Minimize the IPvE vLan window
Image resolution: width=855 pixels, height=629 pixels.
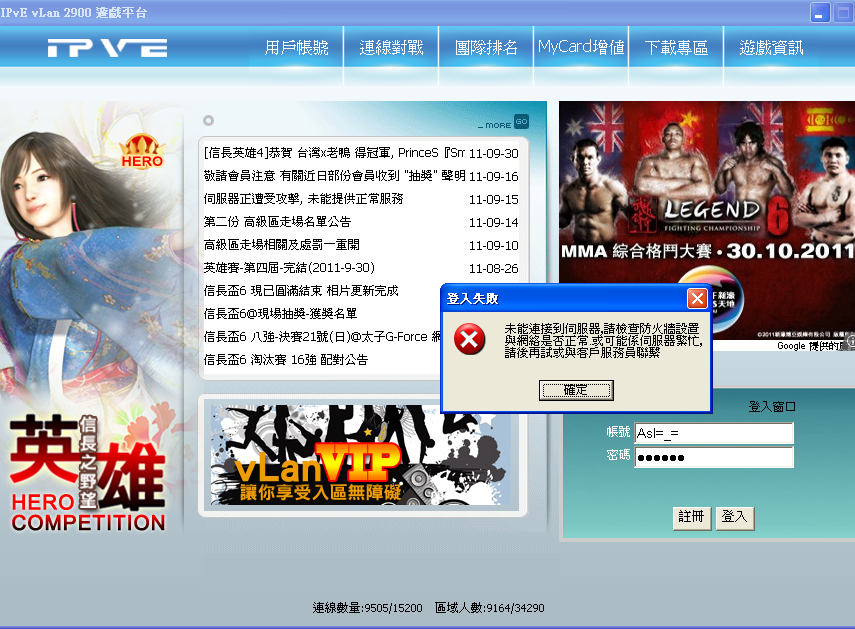coord(820,13)
